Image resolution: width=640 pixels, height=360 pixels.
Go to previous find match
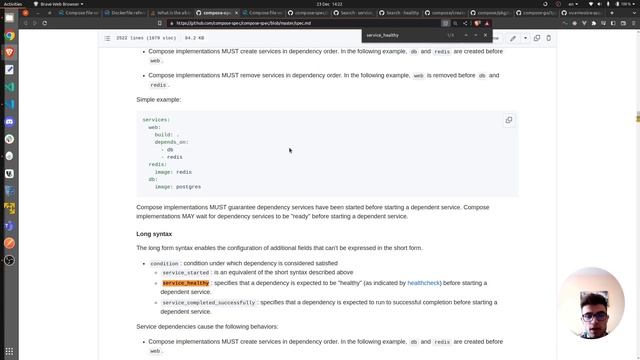tap(466, 35)
